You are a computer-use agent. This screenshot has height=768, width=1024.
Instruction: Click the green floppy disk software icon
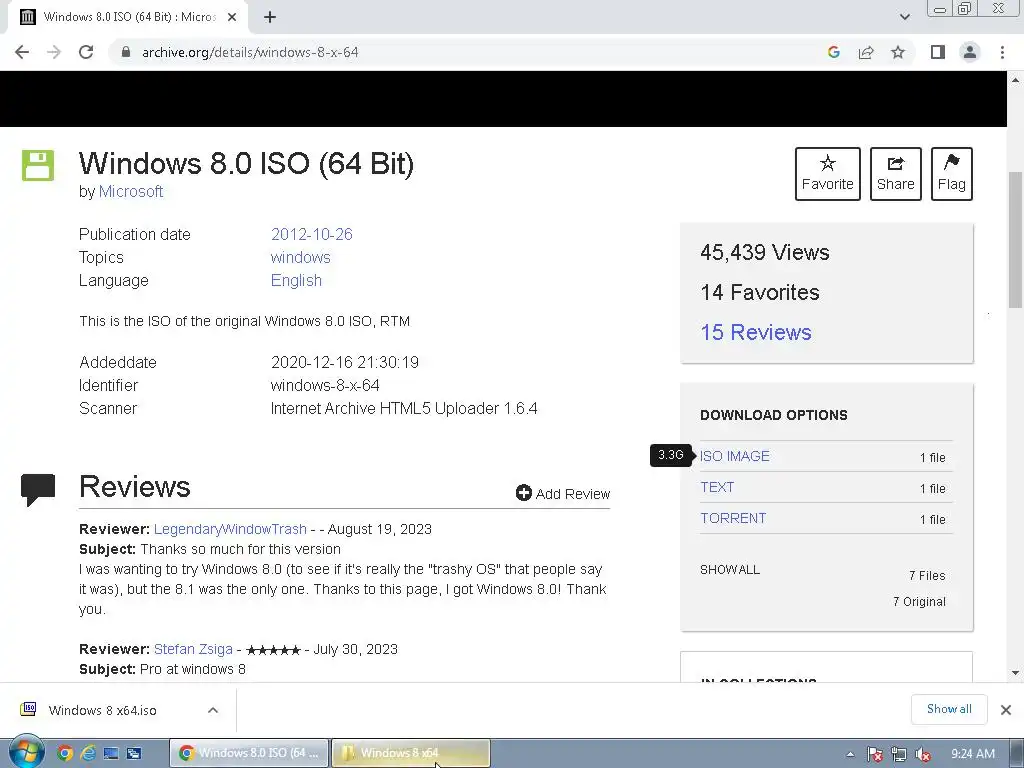pyautogui.click(x=38, y=165)
